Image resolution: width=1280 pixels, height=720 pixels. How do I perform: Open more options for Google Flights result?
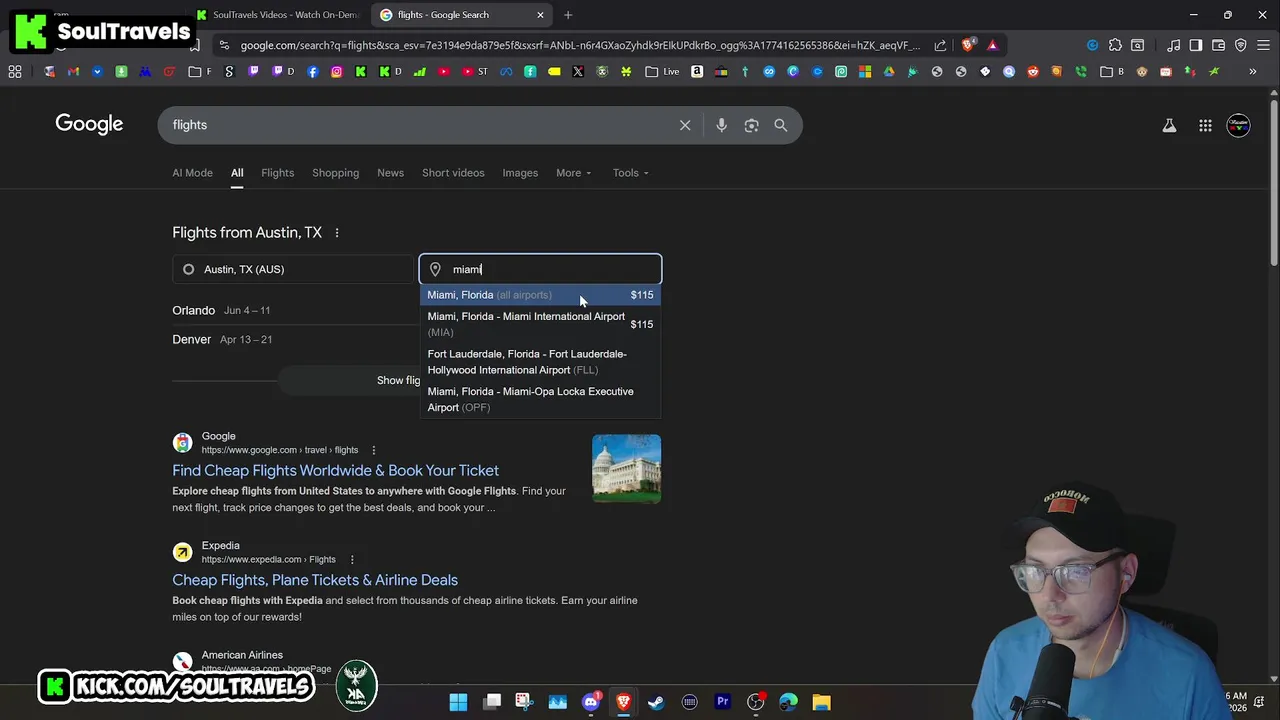click(374, 450)
